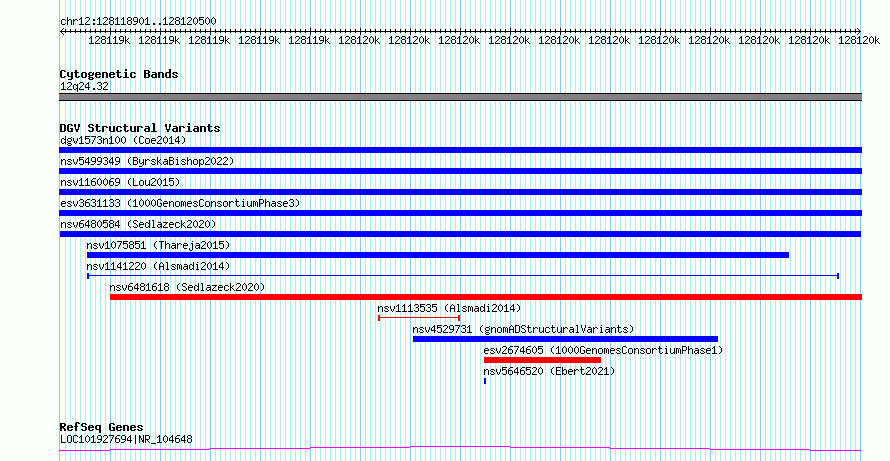Select the blue bar under dgv1573n100

pos(460,150)
